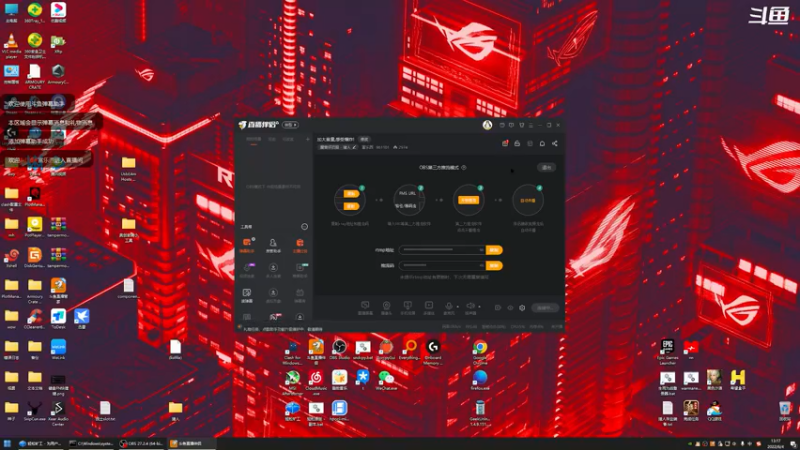This screenshot has width=800, height=450.
Task: Open ToDesk desktop shortcut
Action: coord(58,319)
